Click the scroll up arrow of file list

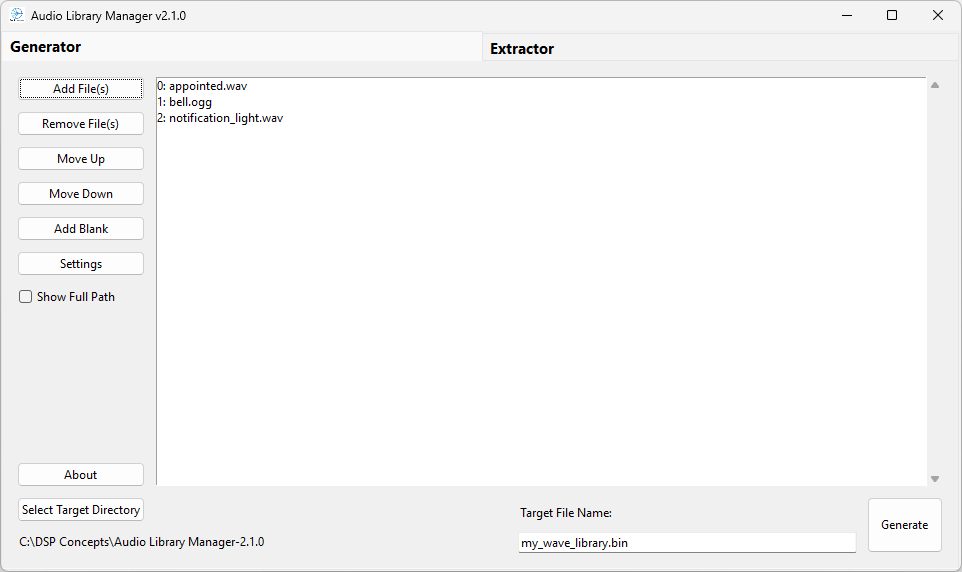[935, 85]
